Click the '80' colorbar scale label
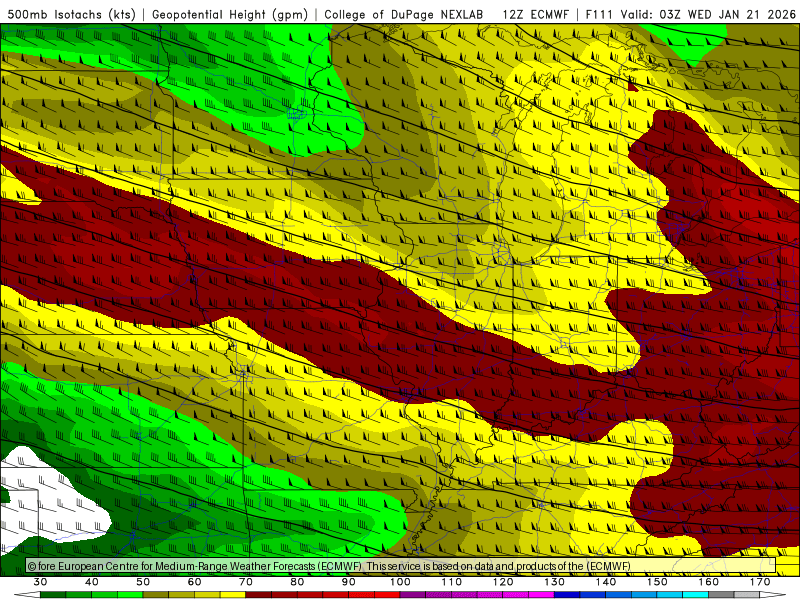 coord(297,582)
